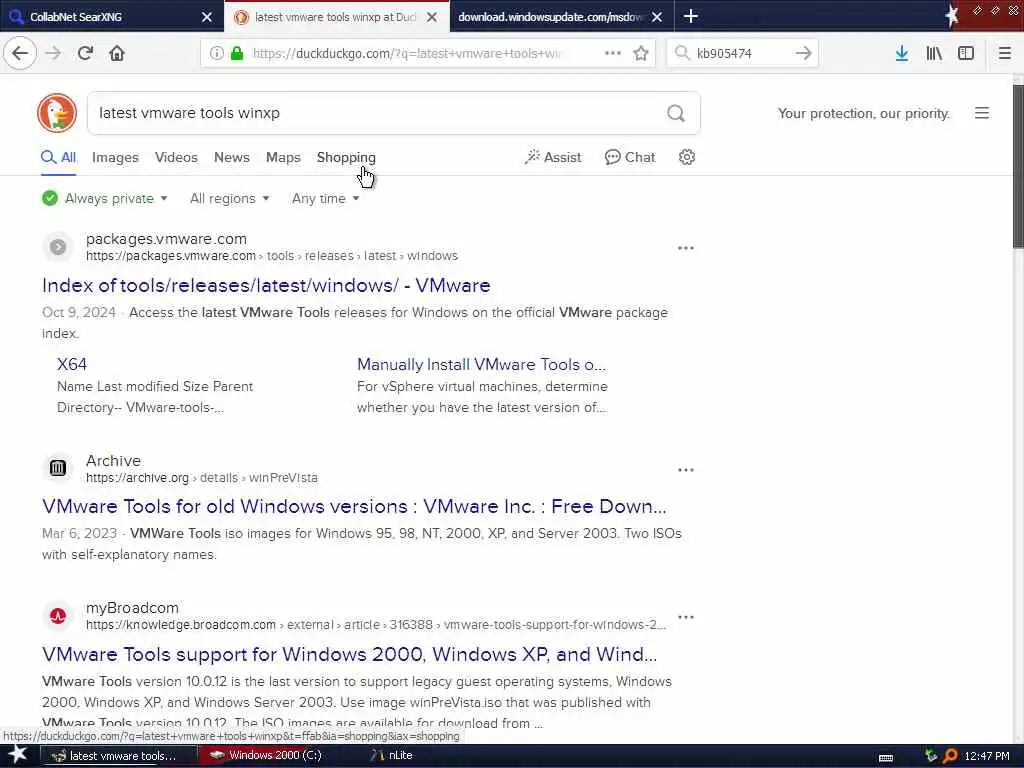The height and width of the screenshot is (768, 1024).
Task: Click the 12:47 PM taskbar clock
Action: [x=987, y=756]
